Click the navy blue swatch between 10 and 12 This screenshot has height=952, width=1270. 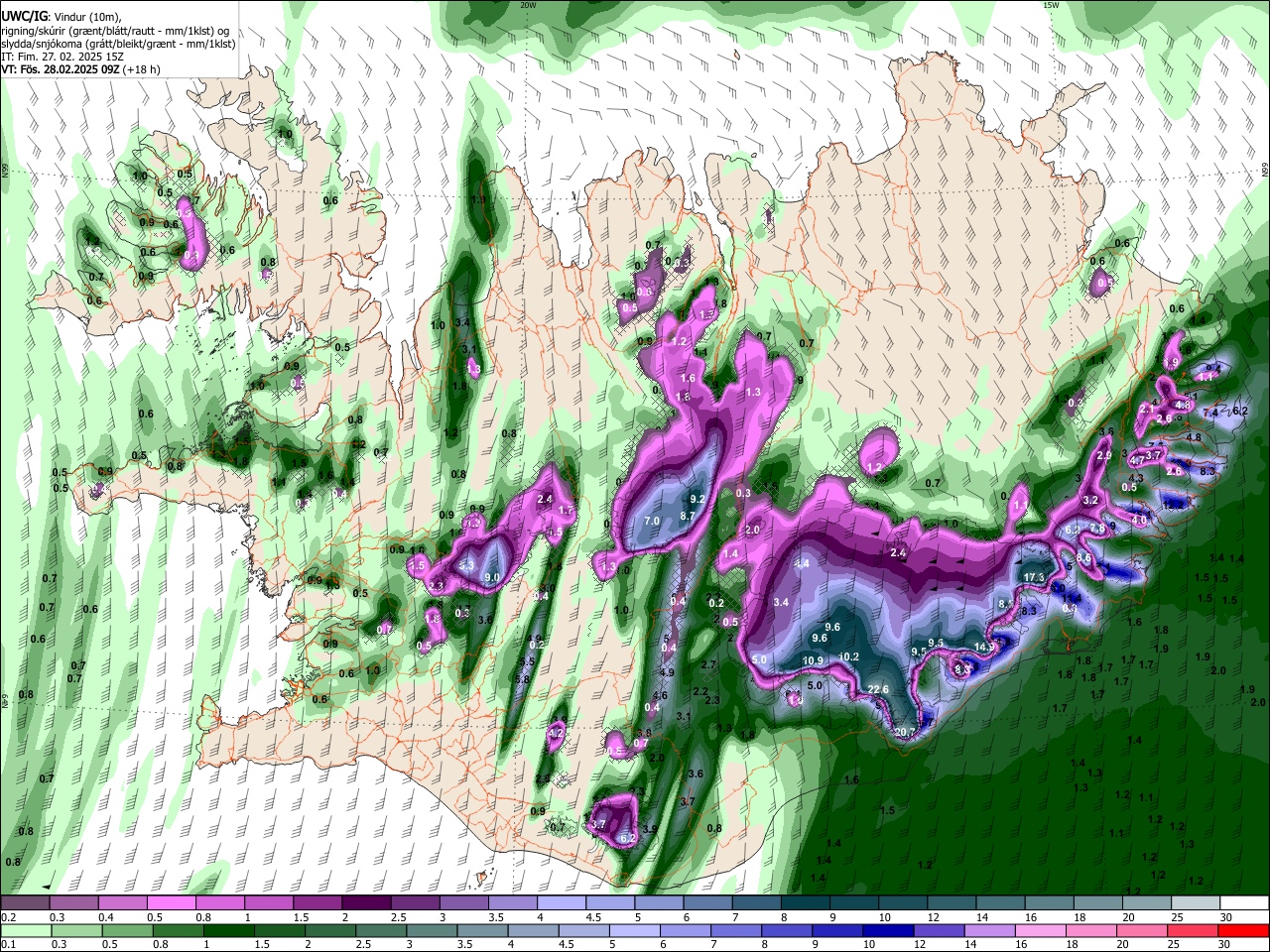click(x=887, y=930)
